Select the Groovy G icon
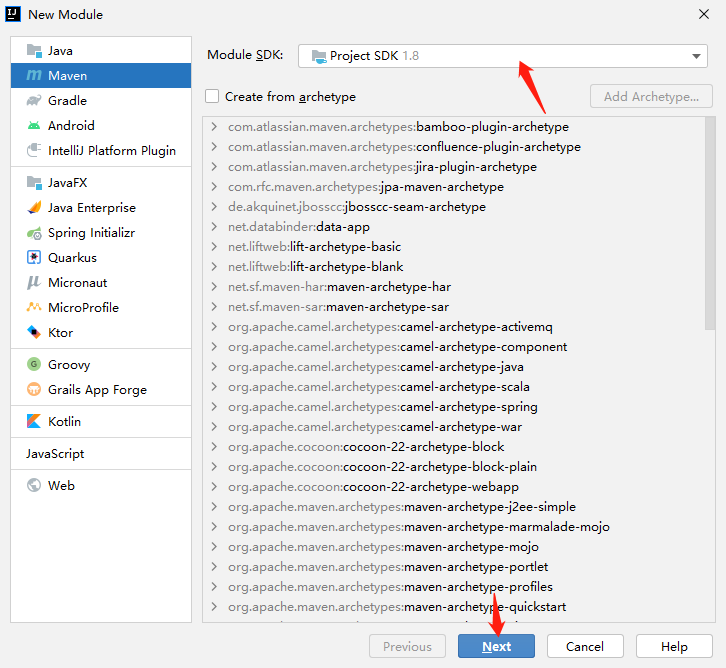The width and height of the screenshot is (726, 668). tap(34, 364)
